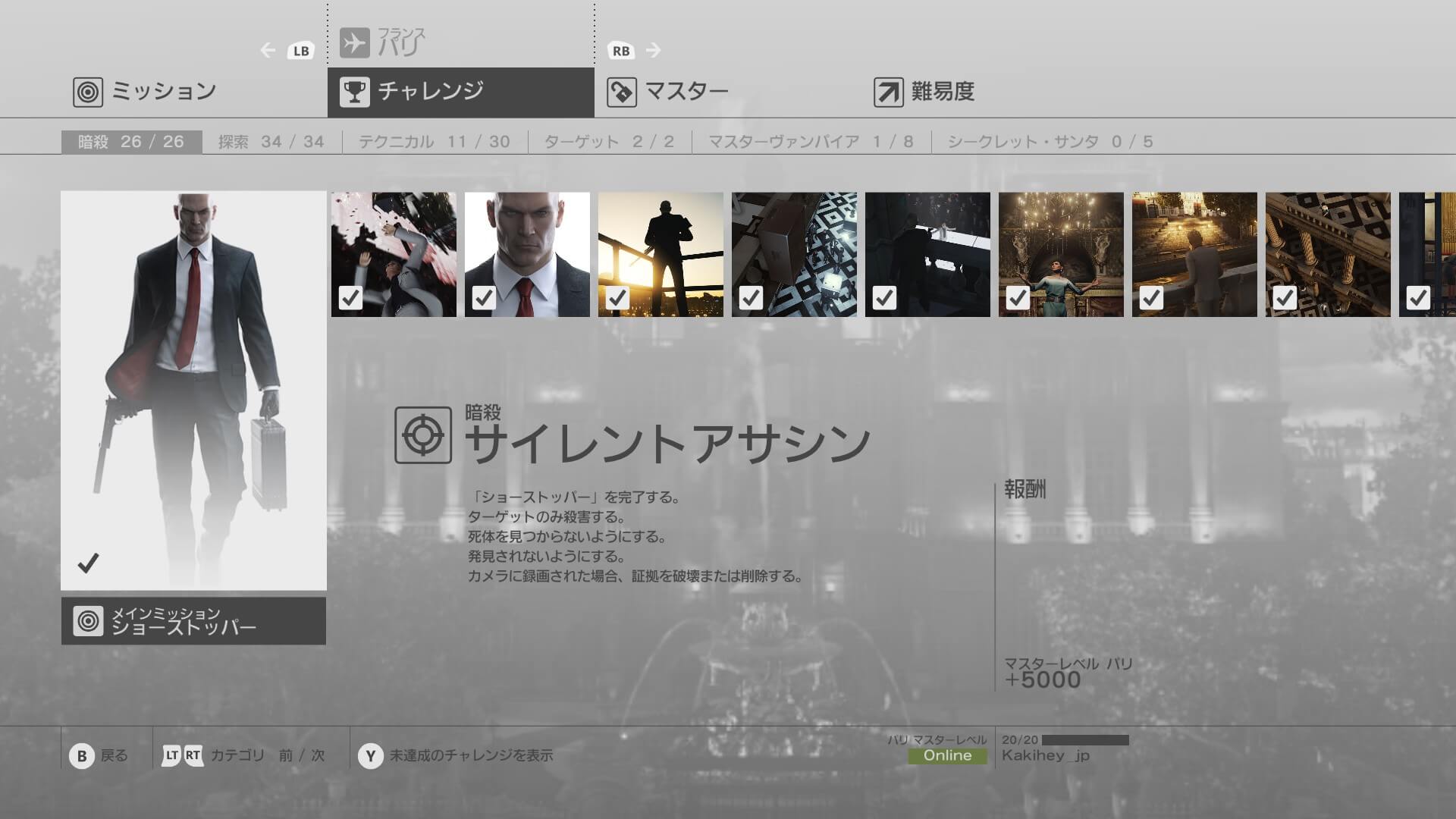Click the パリ マスターレベル label

tap(937, 739)
